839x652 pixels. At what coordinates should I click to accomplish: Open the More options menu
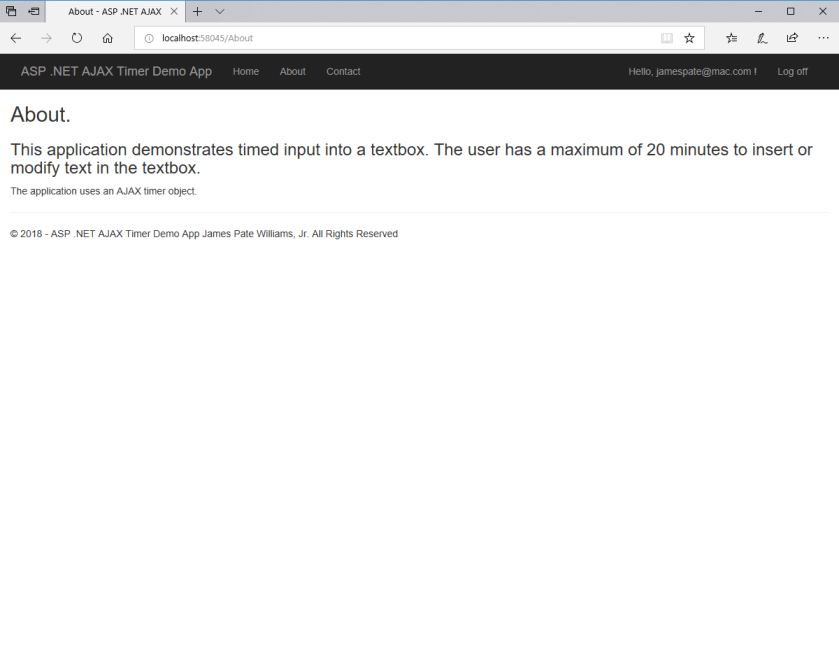[x=823, y=38]
